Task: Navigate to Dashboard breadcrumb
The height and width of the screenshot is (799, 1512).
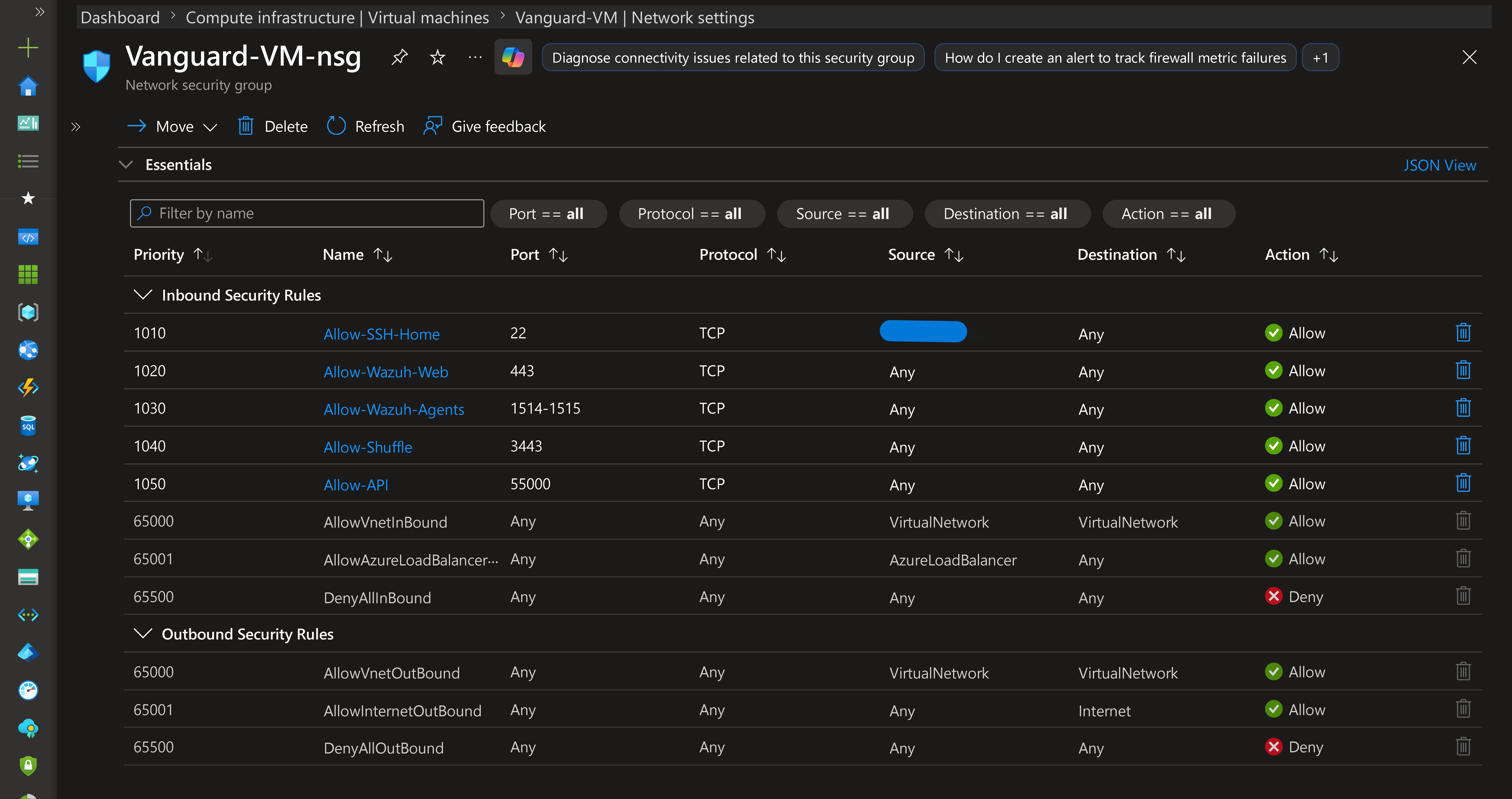Action: (120, 18)
